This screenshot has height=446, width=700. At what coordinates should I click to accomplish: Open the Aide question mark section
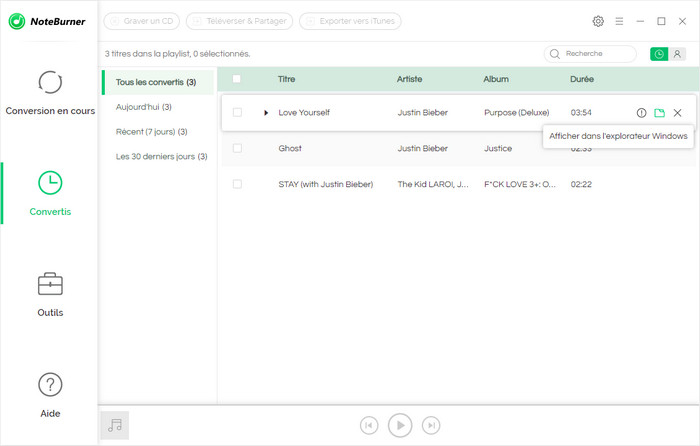50,396
